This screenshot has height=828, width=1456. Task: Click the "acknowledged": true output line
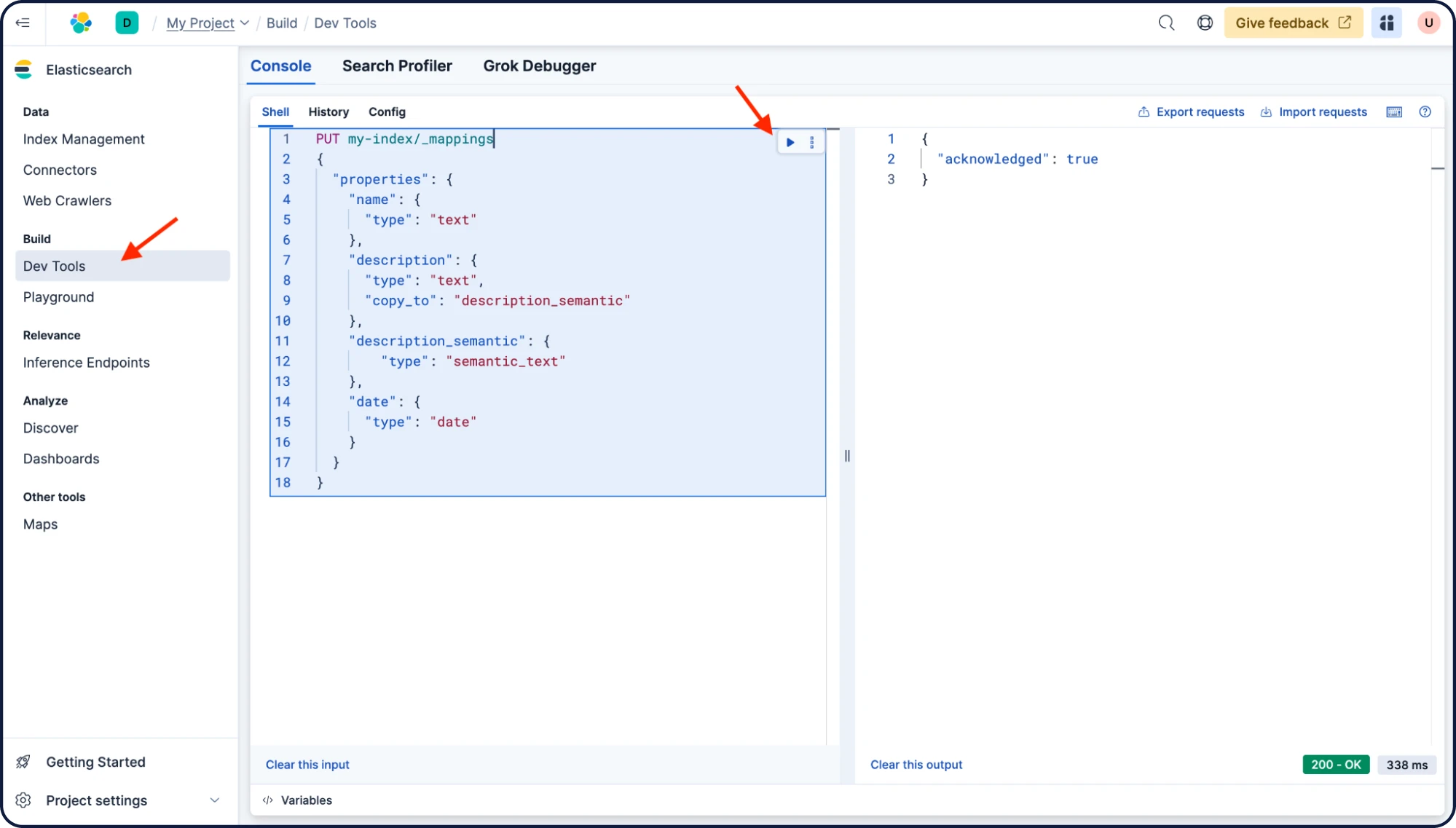[x=1018, y=159]
